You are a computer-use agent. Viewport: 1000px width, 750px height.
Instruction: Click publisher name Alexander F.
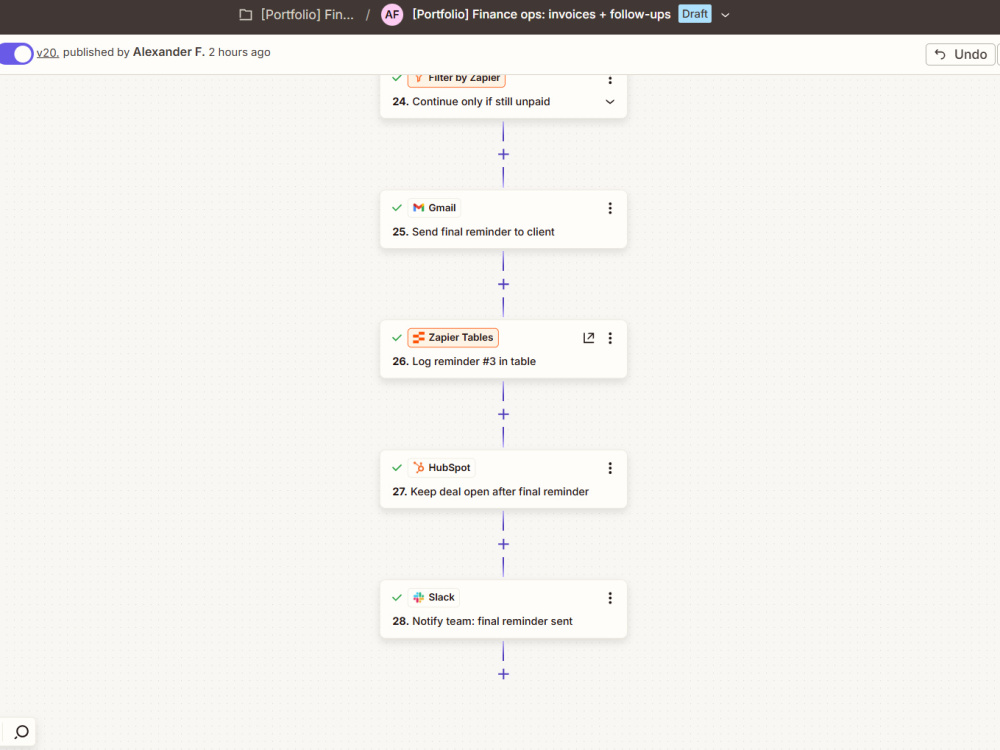click(x=168, y=52)
